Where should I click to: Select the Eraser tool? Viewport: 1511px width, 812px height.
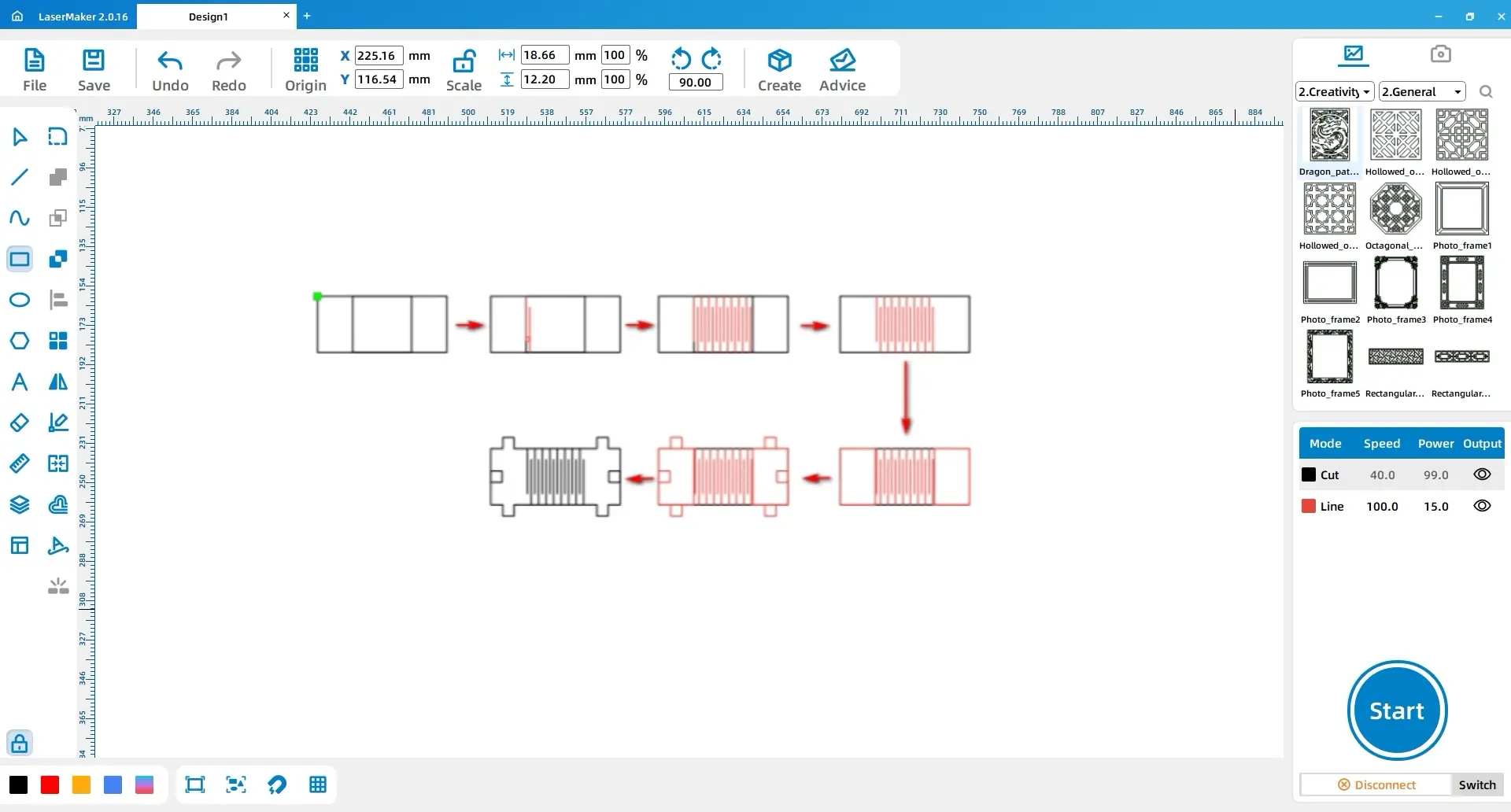(x=20, y=423)
